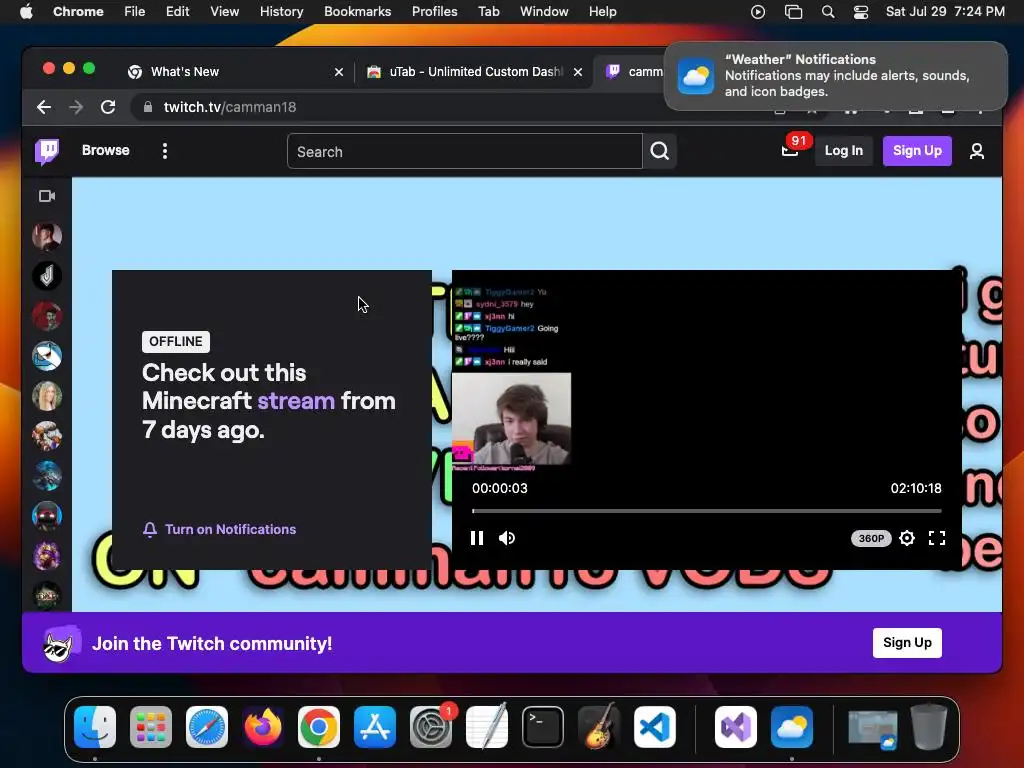Open the Profiles menu
The image size is (1024, 768).
click(x=434, y=12)
